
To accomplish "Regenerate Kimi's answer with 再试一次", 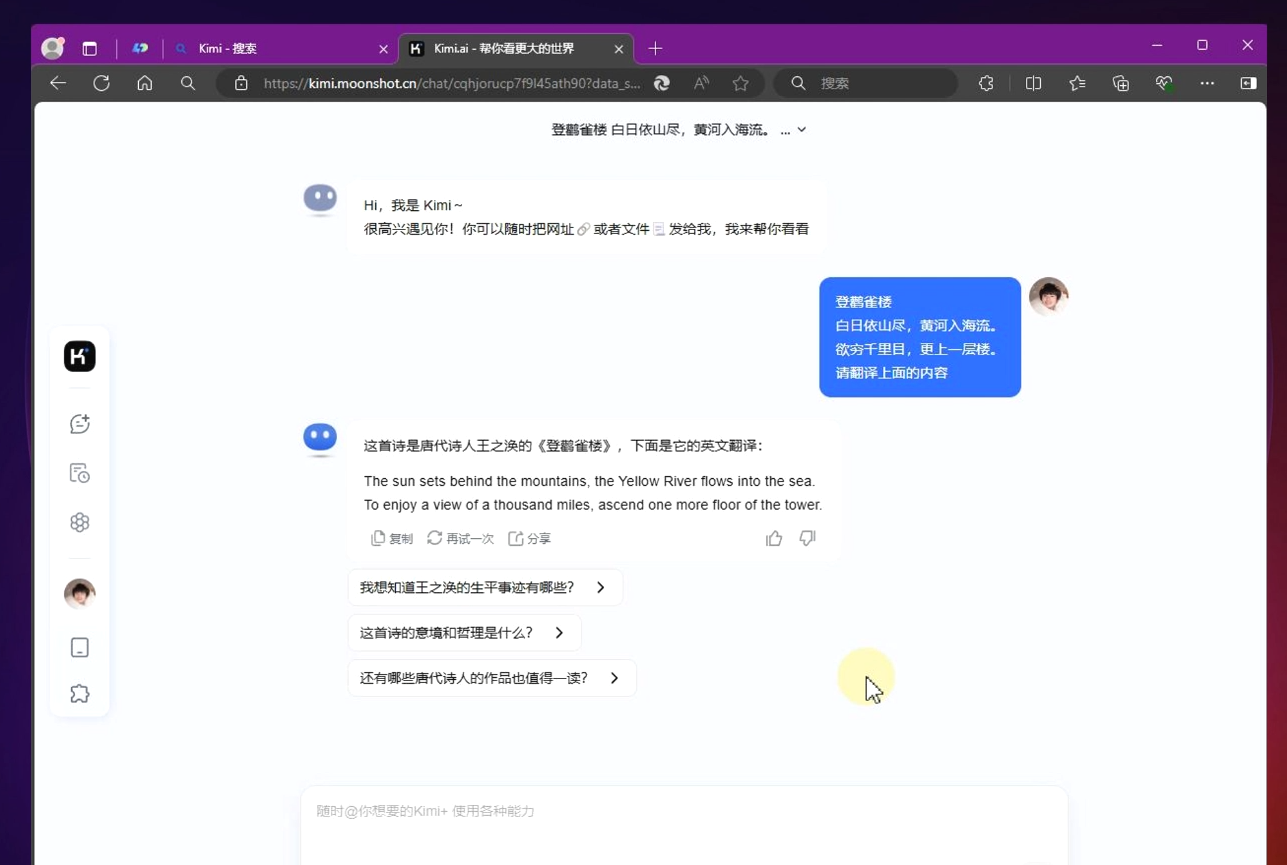I will [460, 538].
